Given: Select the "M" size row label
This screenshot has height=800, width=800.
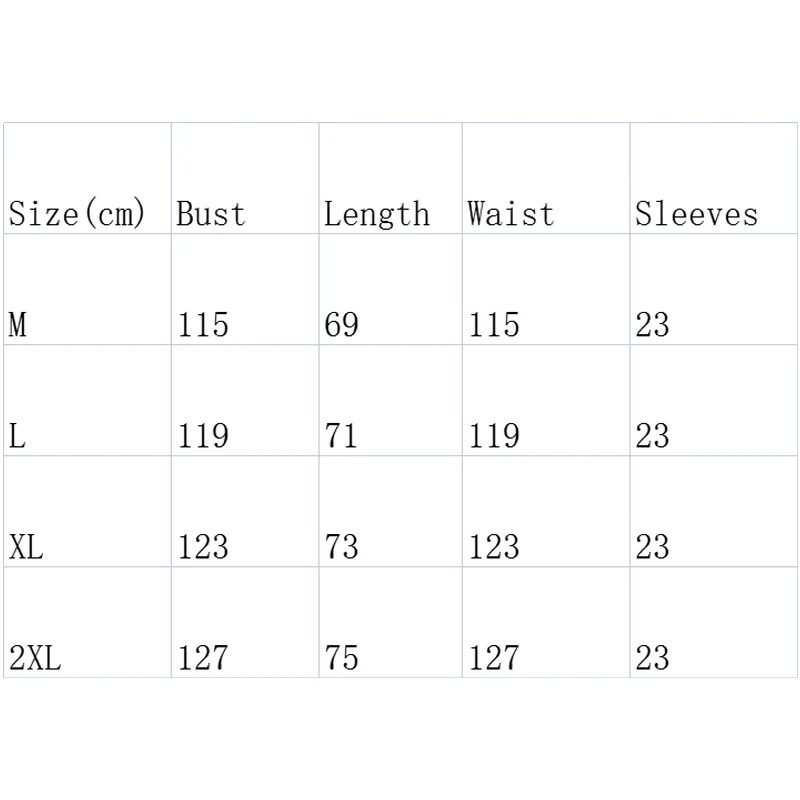Looking at the screenshot, I should click(x=18, y=325).
